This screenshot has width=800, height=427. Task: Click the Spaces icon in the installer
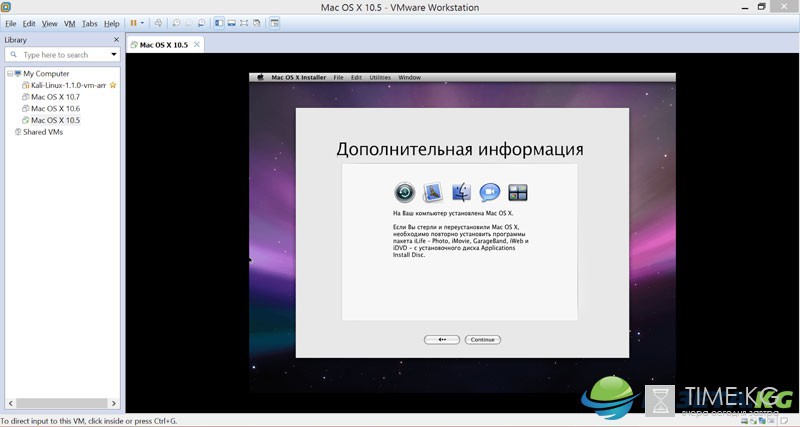(518, 192)
